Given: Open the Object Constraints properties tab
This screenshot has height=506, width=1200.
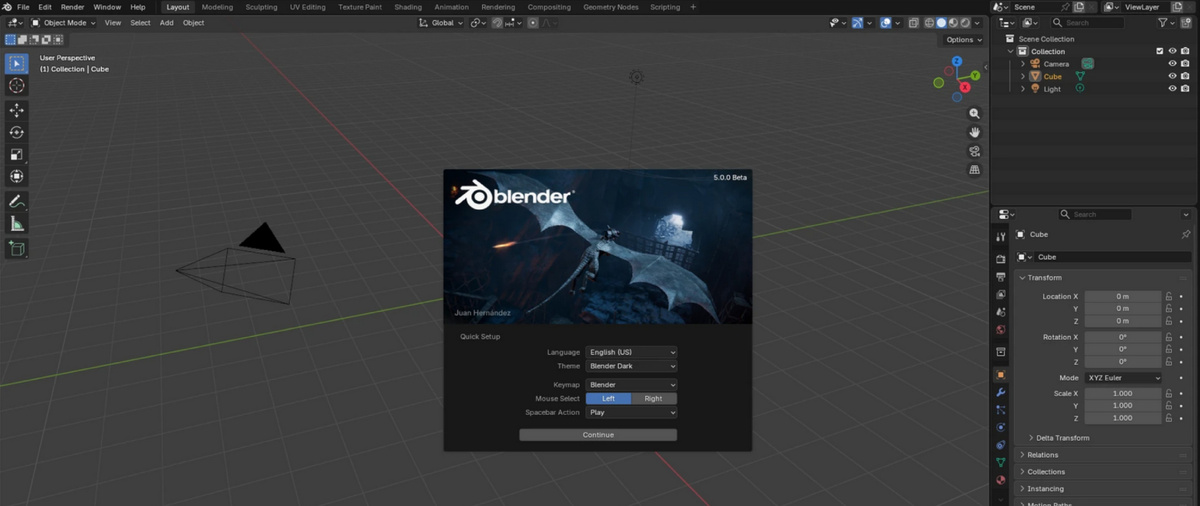Looking at the screenshot, I should (1001, 445).
